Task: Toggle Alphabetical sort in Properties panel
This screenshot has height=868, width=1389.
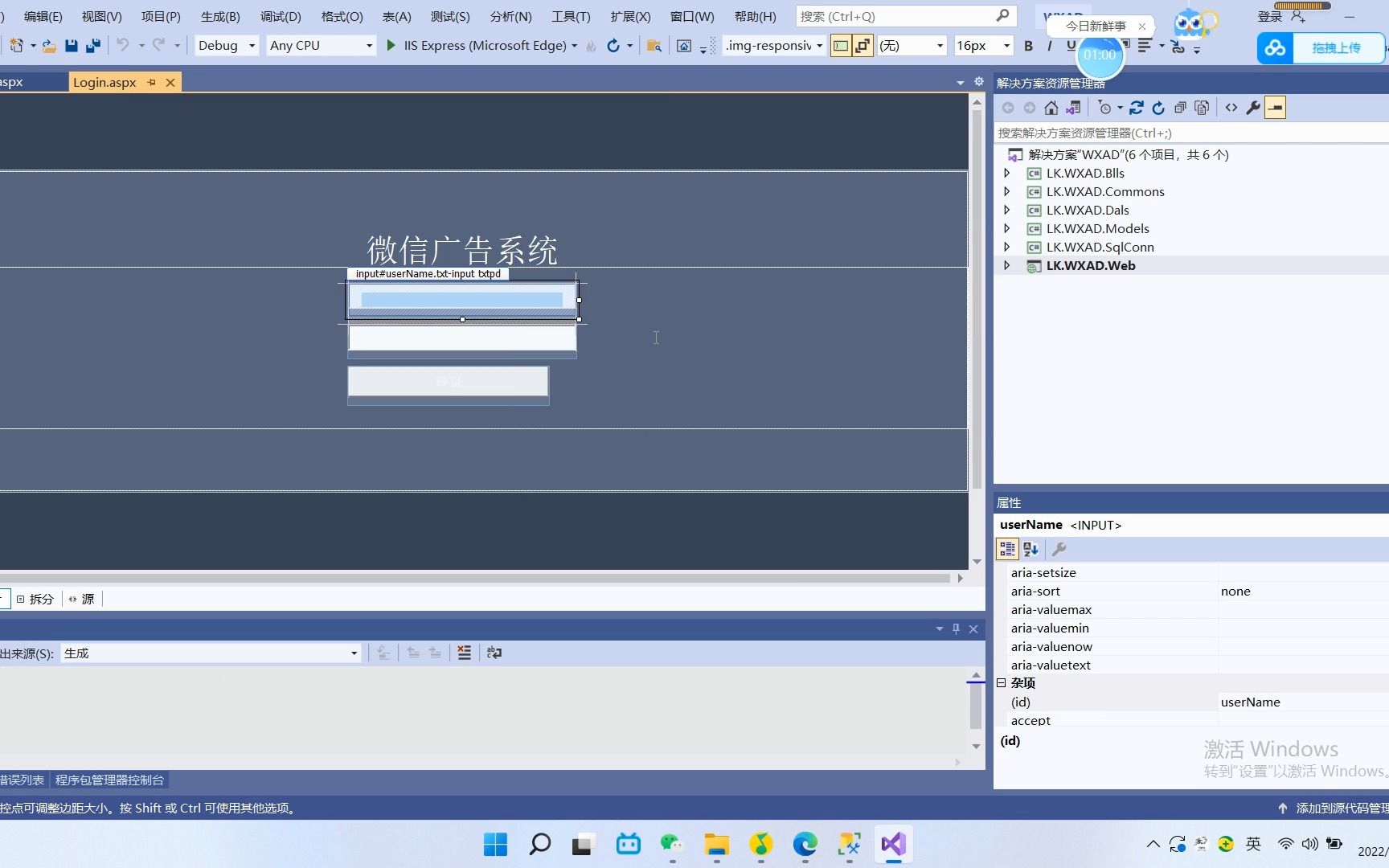Action: point(1031,549)
